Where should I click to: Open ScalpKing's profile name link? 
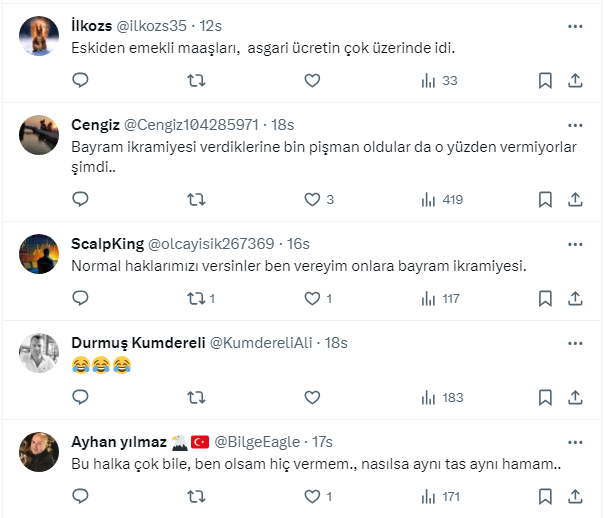pos(107,243)
